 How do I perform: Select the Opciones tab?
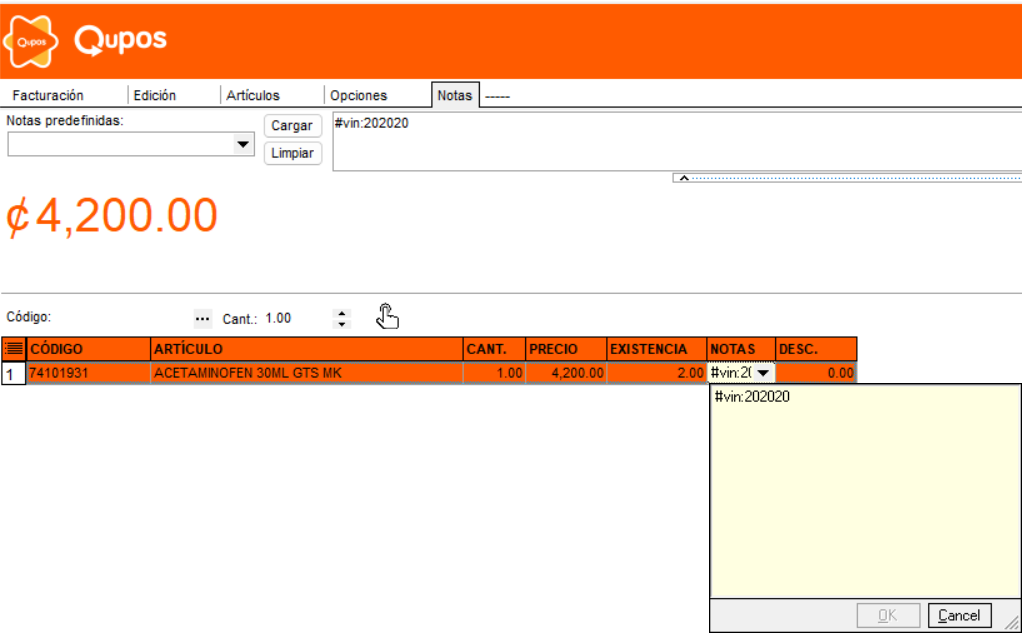[x=359, y=95]
